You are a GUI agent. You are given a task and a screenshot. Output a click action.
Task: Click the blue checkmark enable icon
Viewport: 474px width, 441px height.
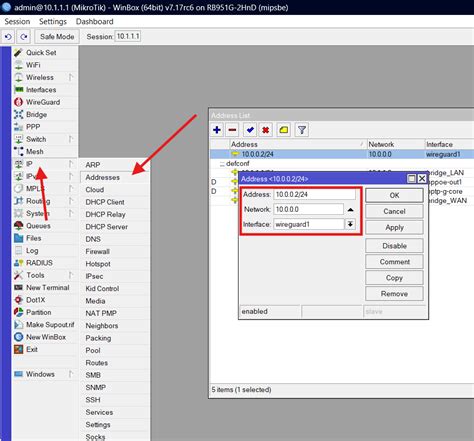(250, 130)
